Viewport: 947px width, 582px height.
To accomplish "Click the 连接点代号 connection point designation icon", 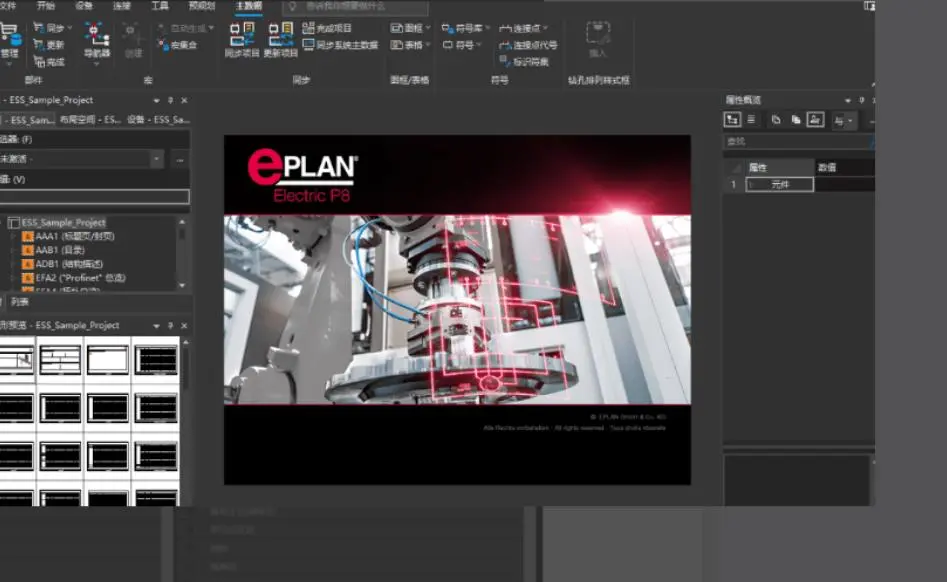I will click(x=505, y=45).
